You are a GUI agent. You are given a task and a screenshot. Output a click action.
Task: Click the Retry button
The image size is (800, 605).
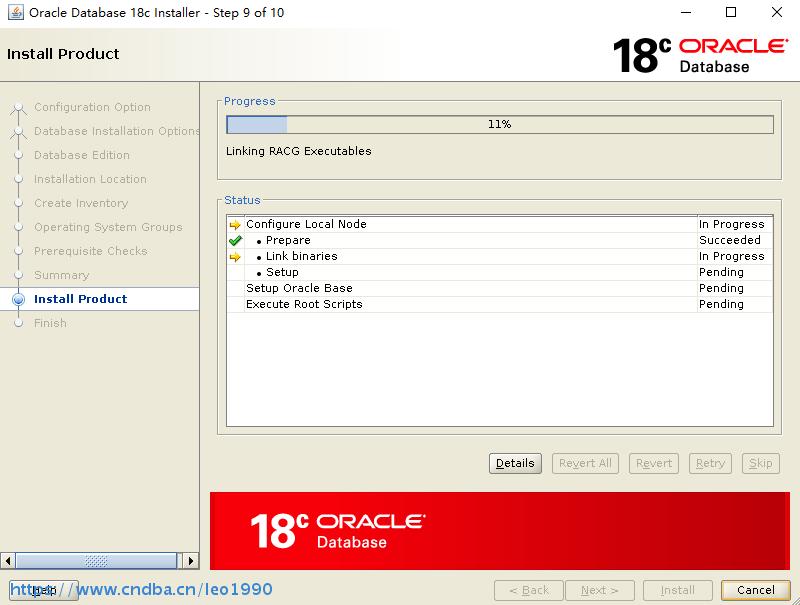[710, 463]
